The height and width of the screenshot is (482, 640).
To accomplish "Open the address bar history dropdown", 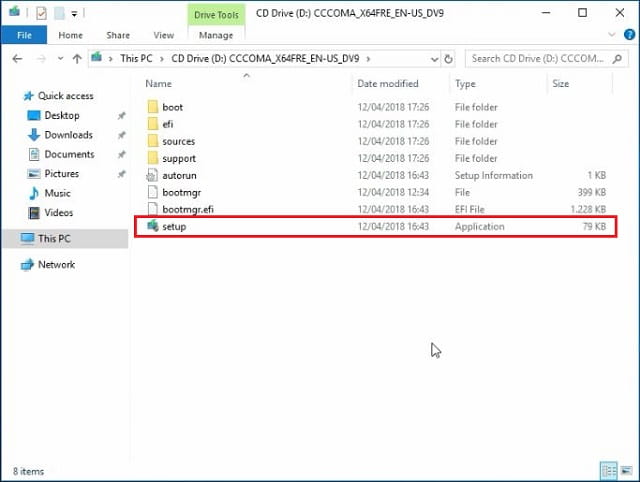I will [434, 59].
